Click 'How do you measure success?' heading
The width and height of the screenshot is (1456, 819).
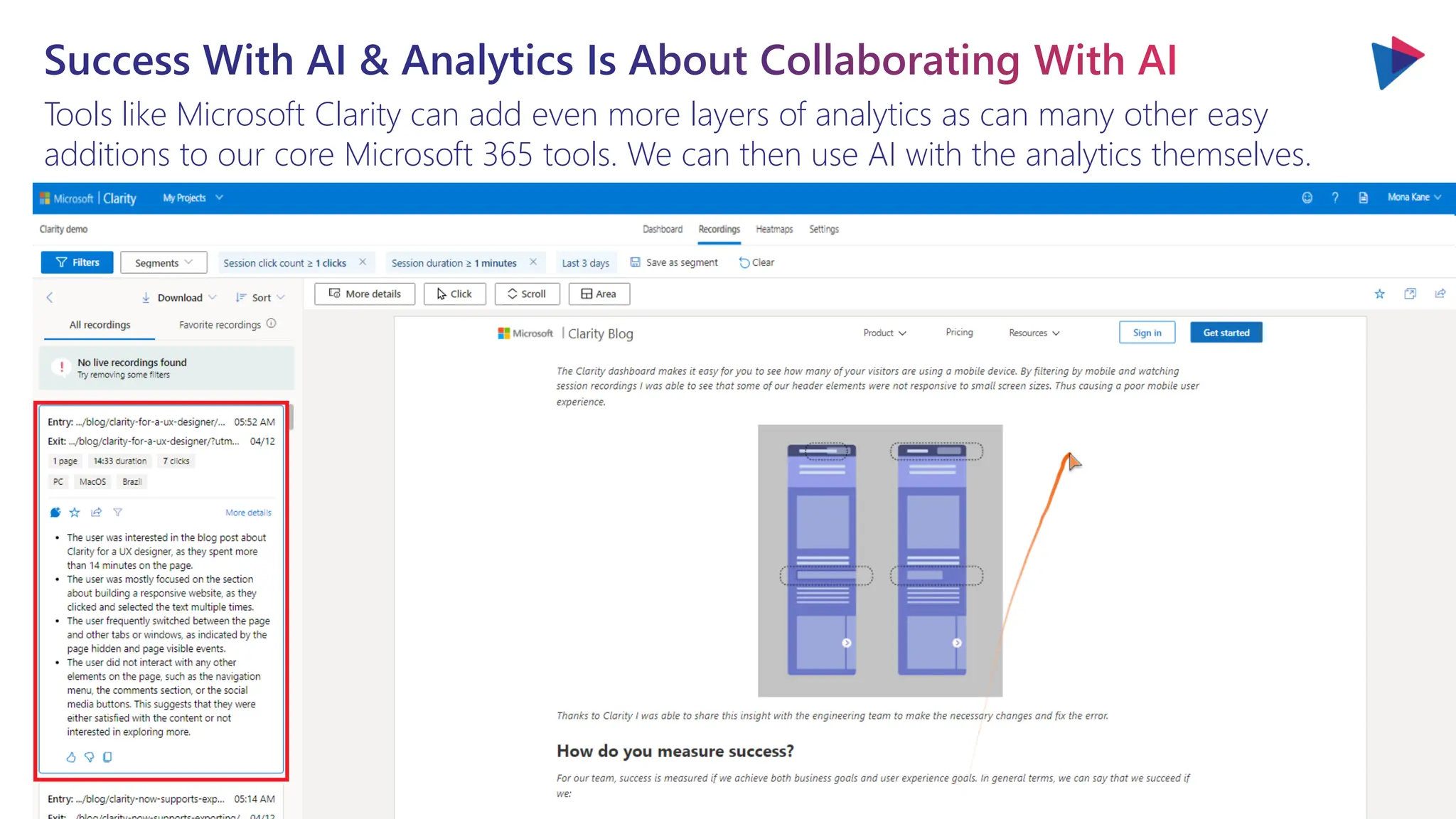tap(675, 751)
